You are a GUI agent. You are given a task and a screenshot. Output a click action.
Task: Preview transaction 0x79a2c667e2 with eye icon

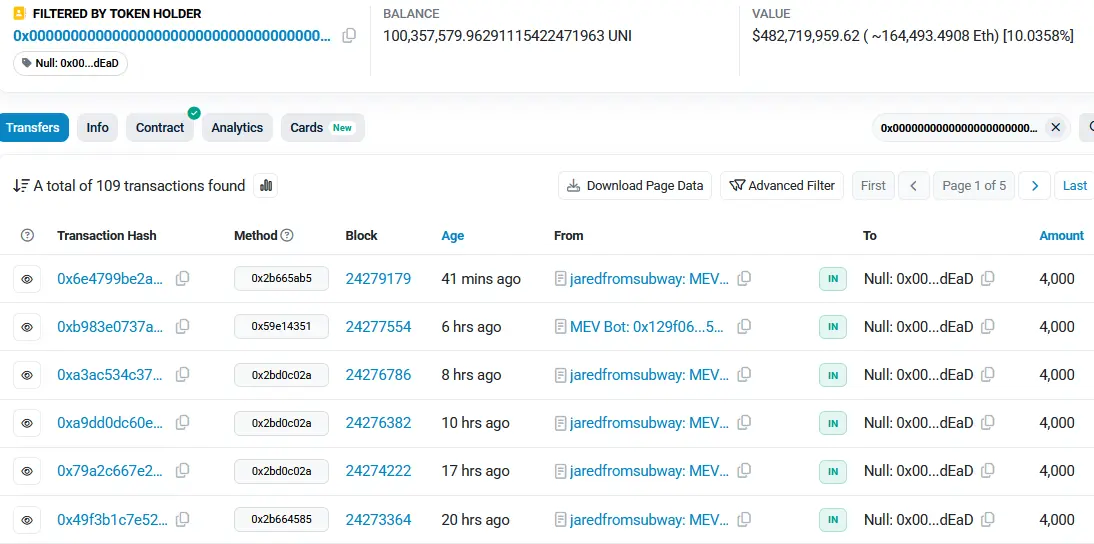point(27,471)
